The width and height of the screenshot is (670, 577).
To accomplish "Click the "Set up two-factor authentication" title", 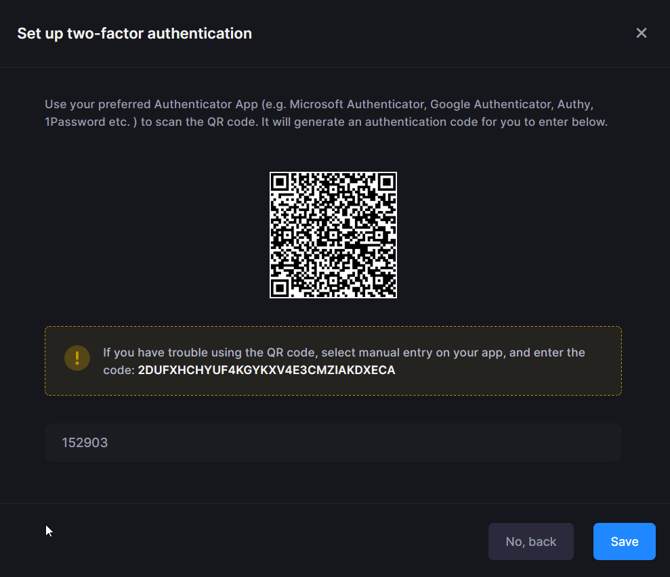I will [134, 34].
